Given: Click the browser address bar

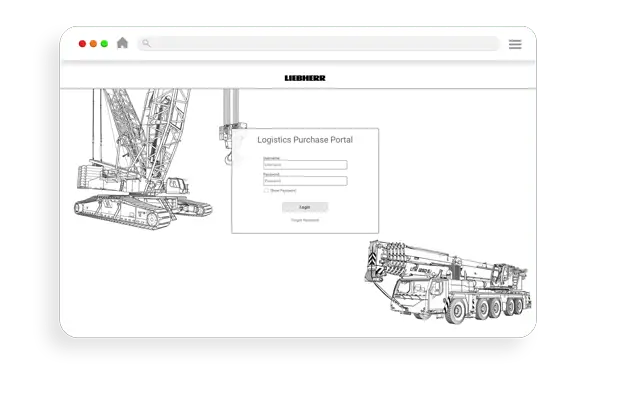Looking at the screenshot, I should [318, 43].
